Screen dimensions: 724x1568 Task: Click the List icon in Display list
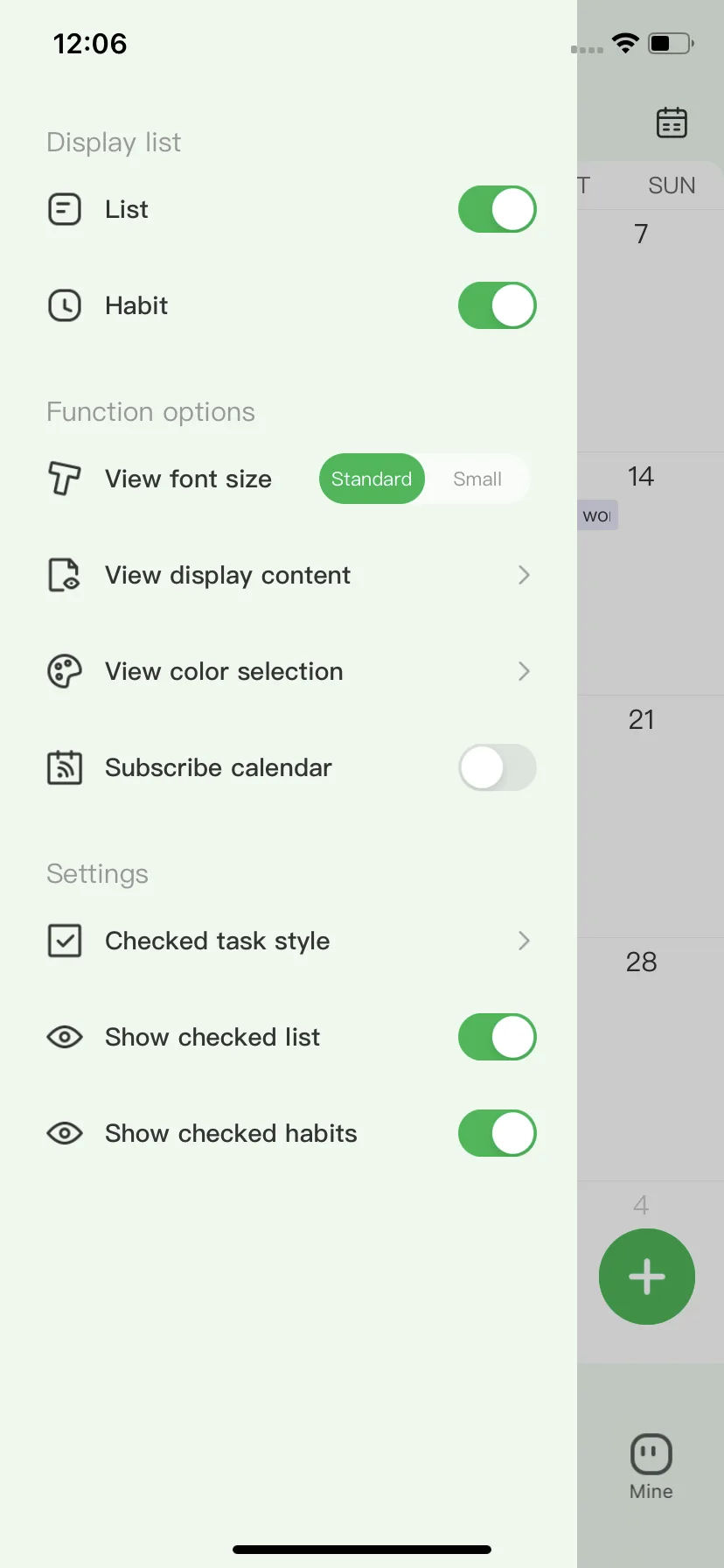coord(65,209)
